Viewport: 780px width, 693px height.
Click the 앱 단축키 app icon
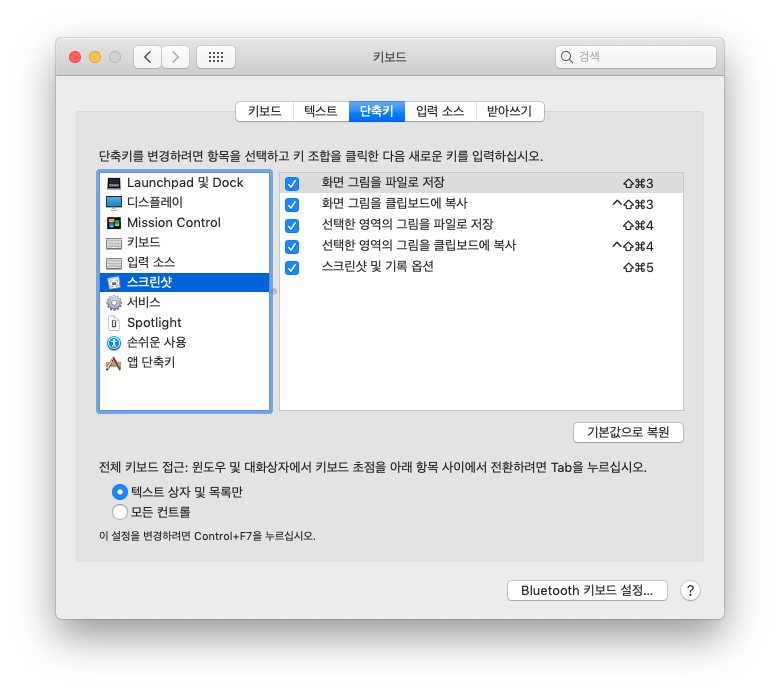[x=113, y=363]
